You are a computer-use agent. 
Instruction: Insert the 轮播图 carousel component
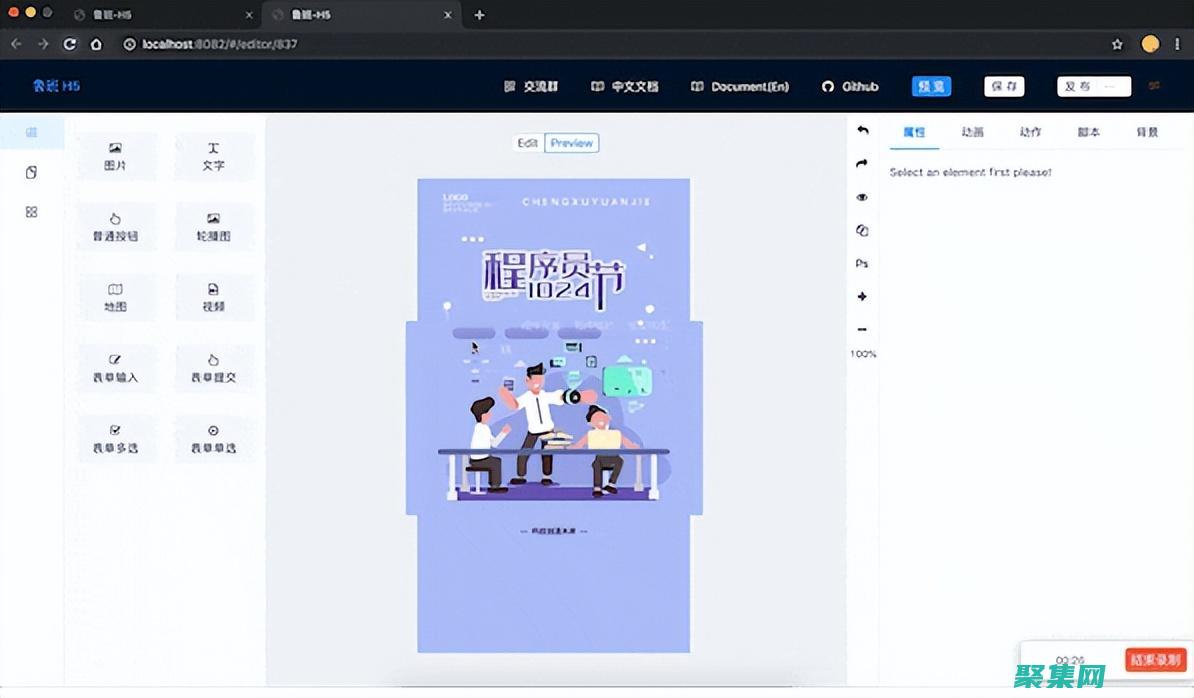pos(213,227)
